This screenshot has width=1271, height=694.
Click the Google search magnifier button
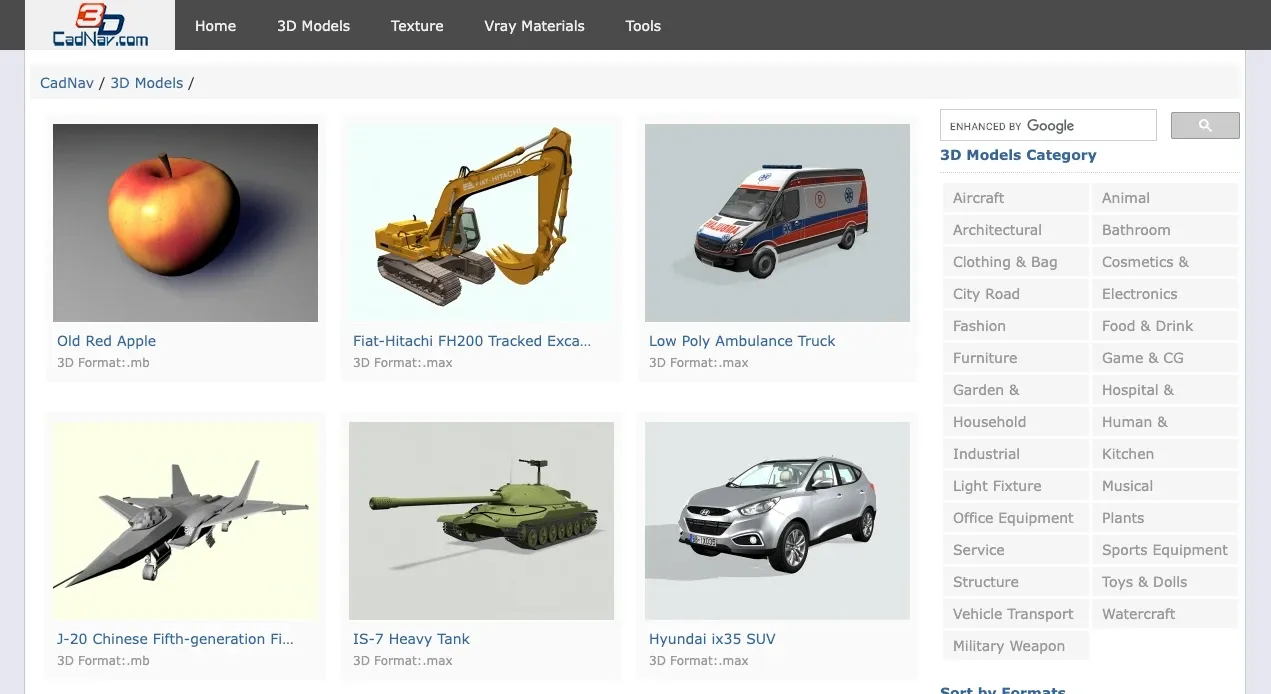1205,125
